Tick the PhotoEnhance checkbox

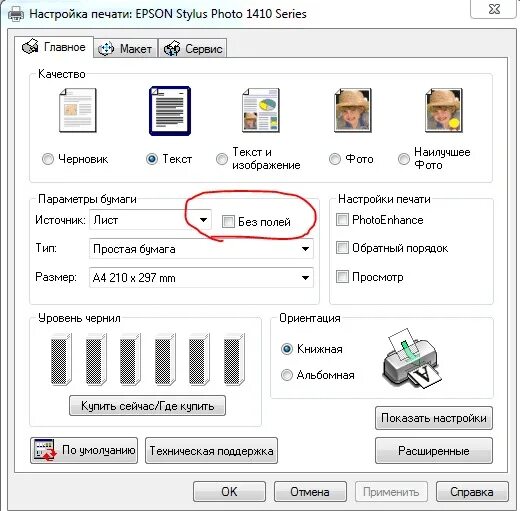point(342,220)
